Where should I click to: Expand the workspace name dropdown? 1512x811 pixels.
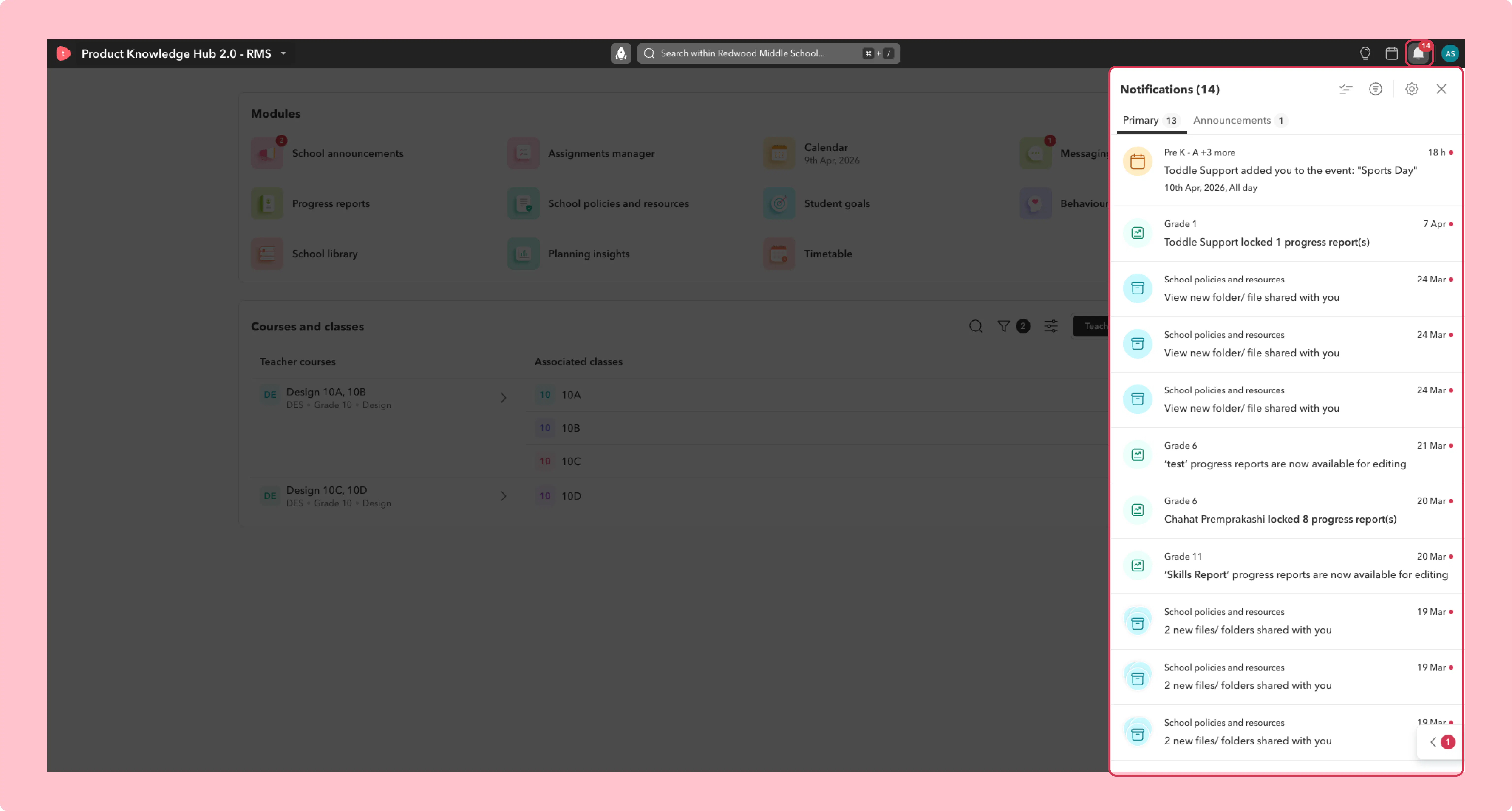(x=283, y=53)
